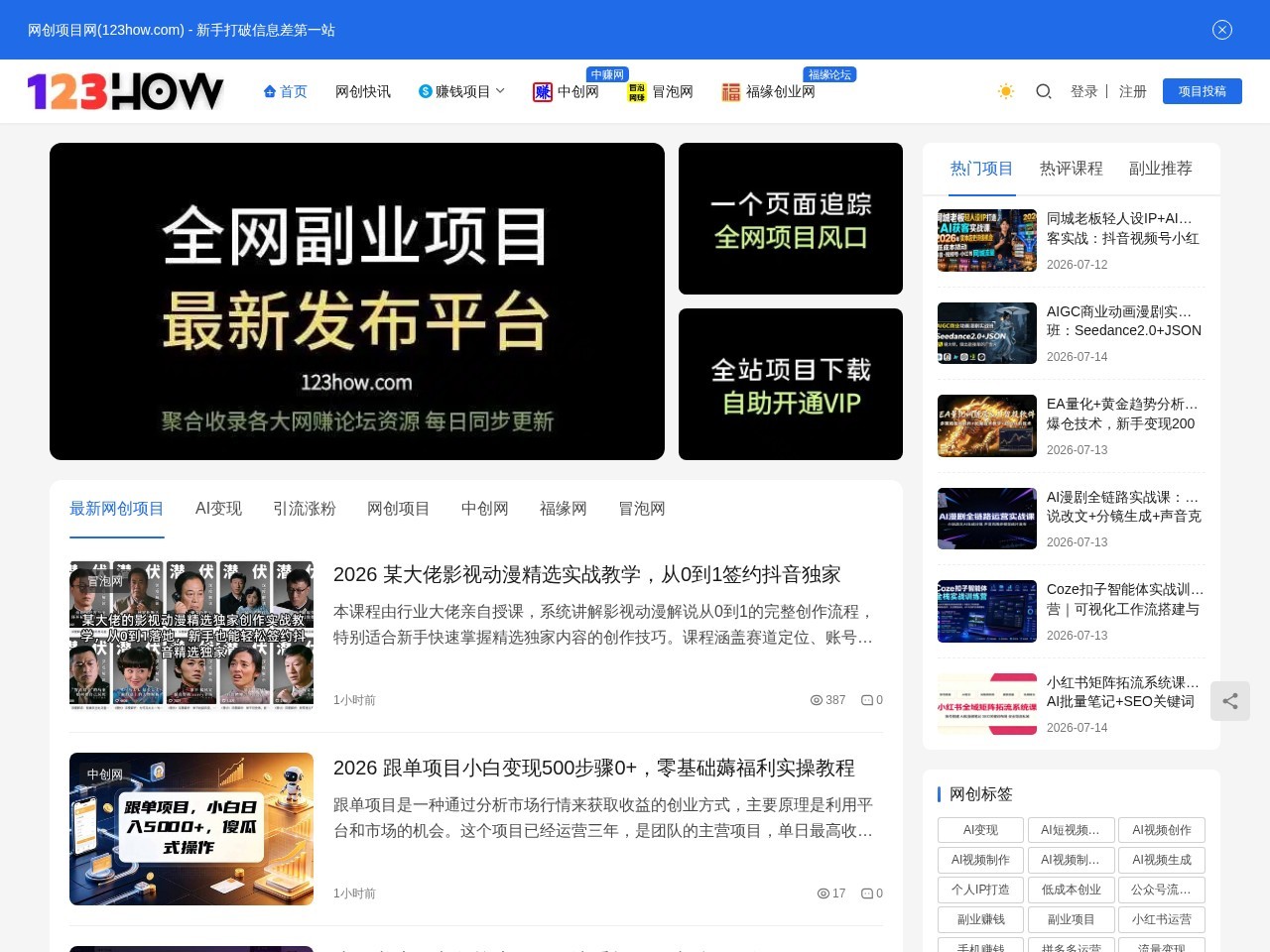Click the 中赚网 badge label
The width and height of the screenshot is (1270, 952).
(x=607, y=74)
